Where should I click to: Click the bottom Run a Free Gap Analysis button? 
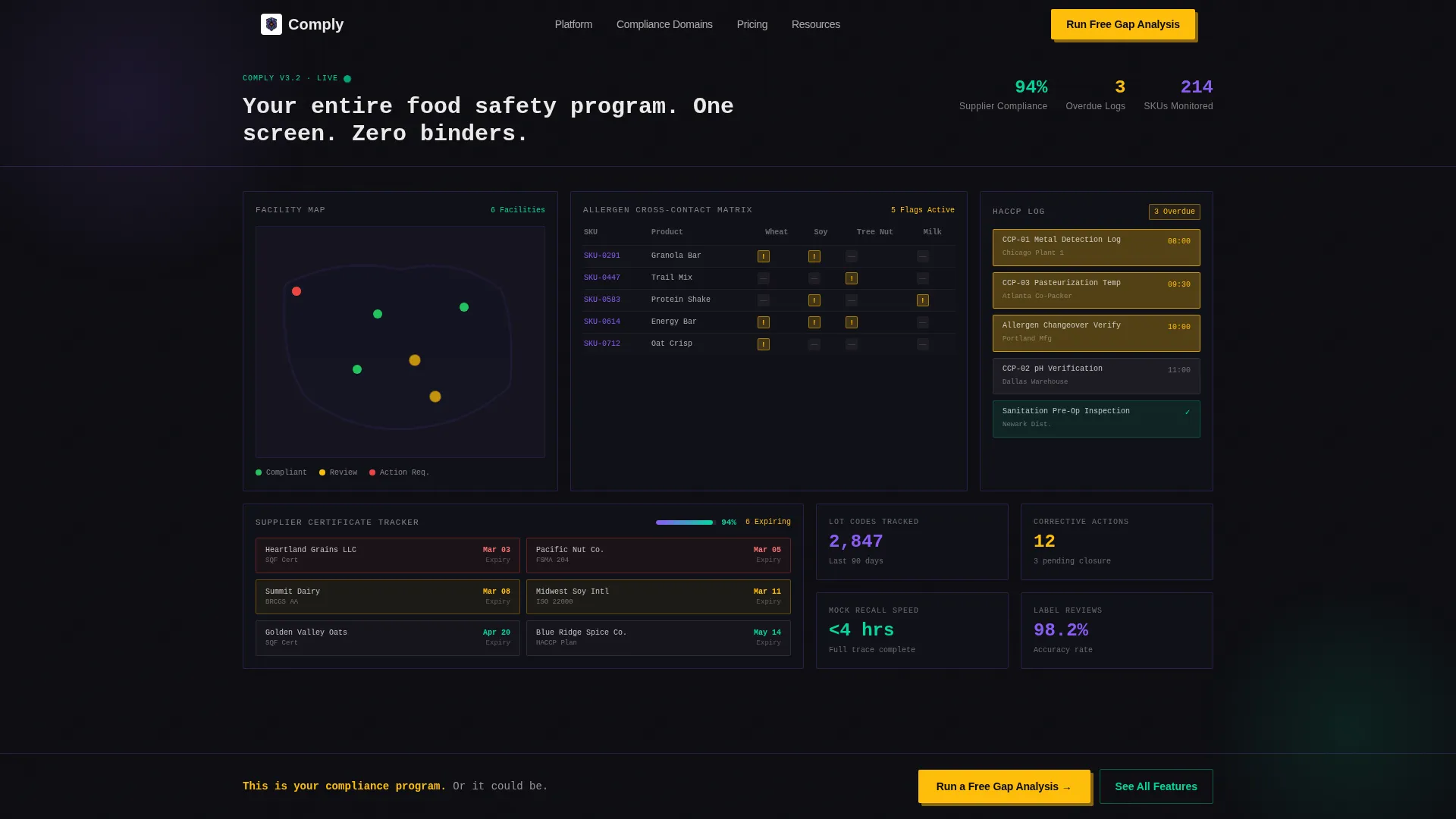pyautogui.click(x=1004, y=786)
